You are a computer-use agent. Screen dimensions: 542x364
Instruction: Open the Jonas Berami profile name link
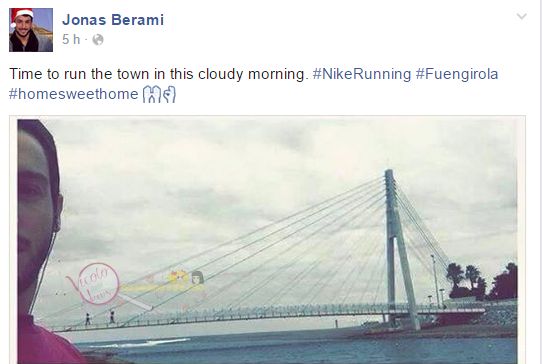(113, 20)
